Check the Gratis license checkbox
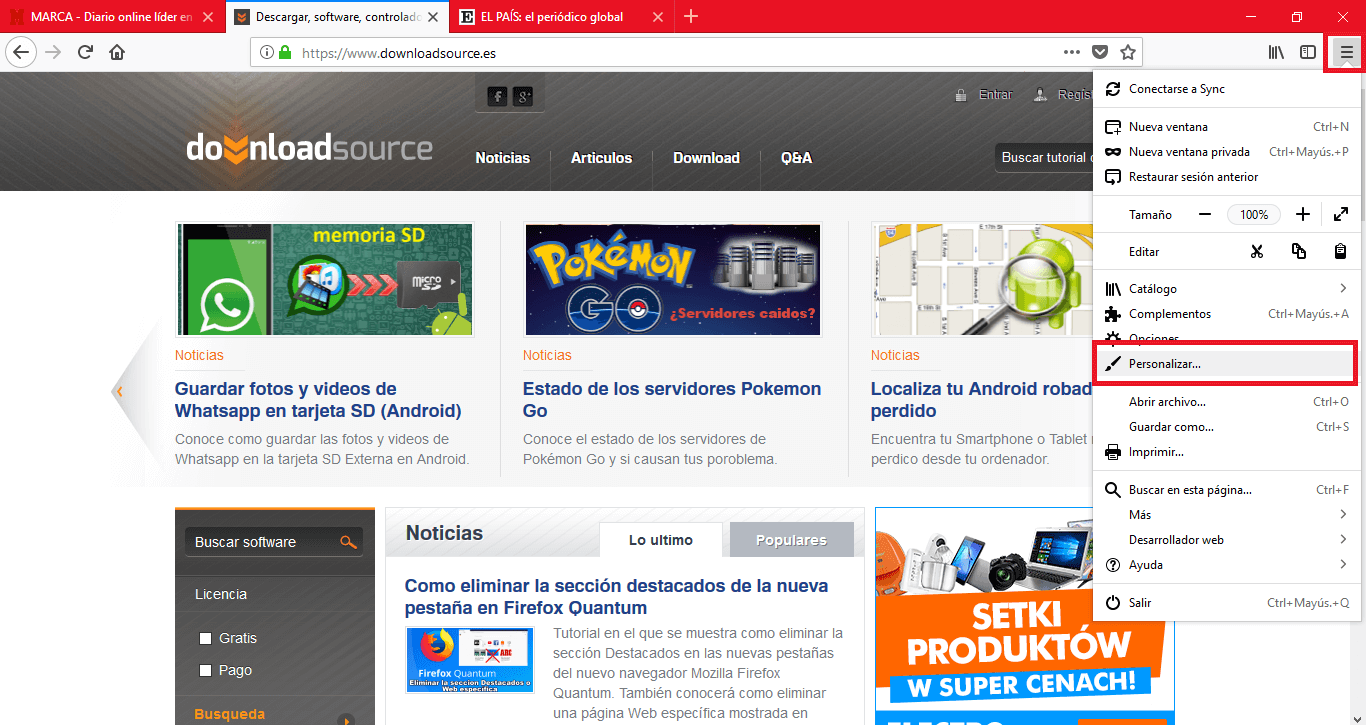 [206, 638]
